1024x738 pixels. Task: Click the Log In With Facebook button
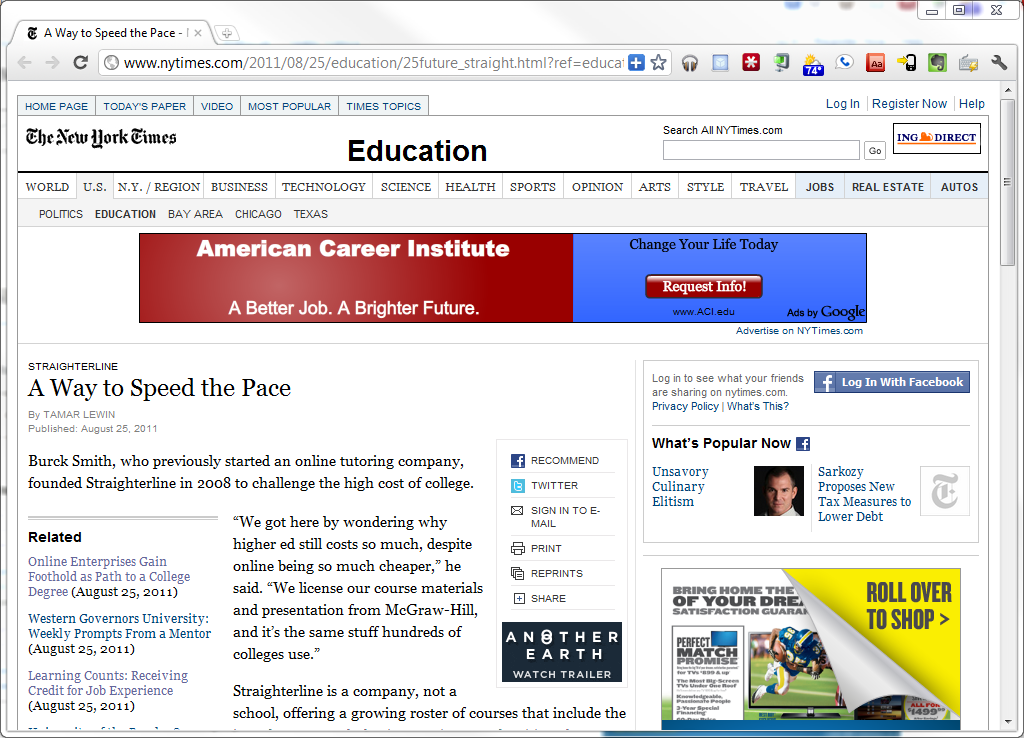tap(891, 382)
